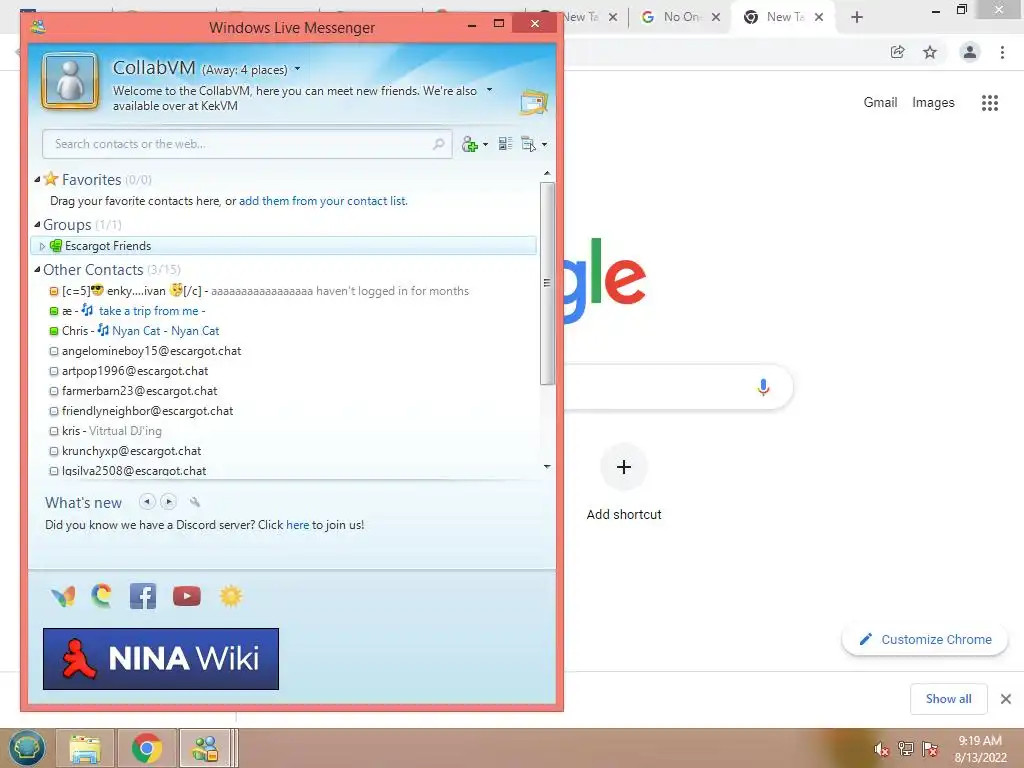Screen dimensions: 1024x768
Task: Click the contact list layout icon
Action: click(x=505, y=144)
